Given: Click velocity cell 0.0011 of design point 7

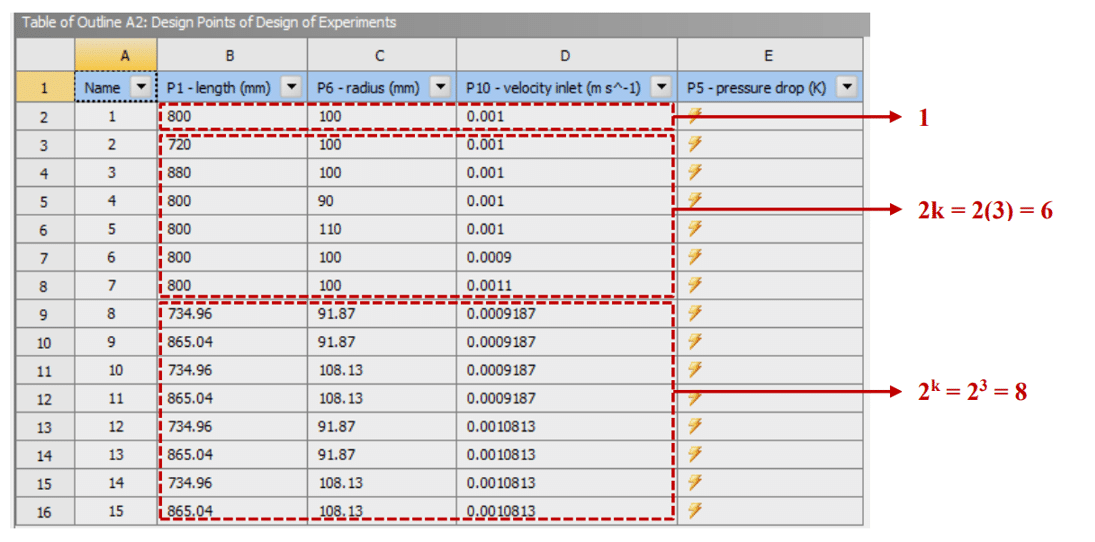Looking at the screenshot, I should (x=567, y=285).
